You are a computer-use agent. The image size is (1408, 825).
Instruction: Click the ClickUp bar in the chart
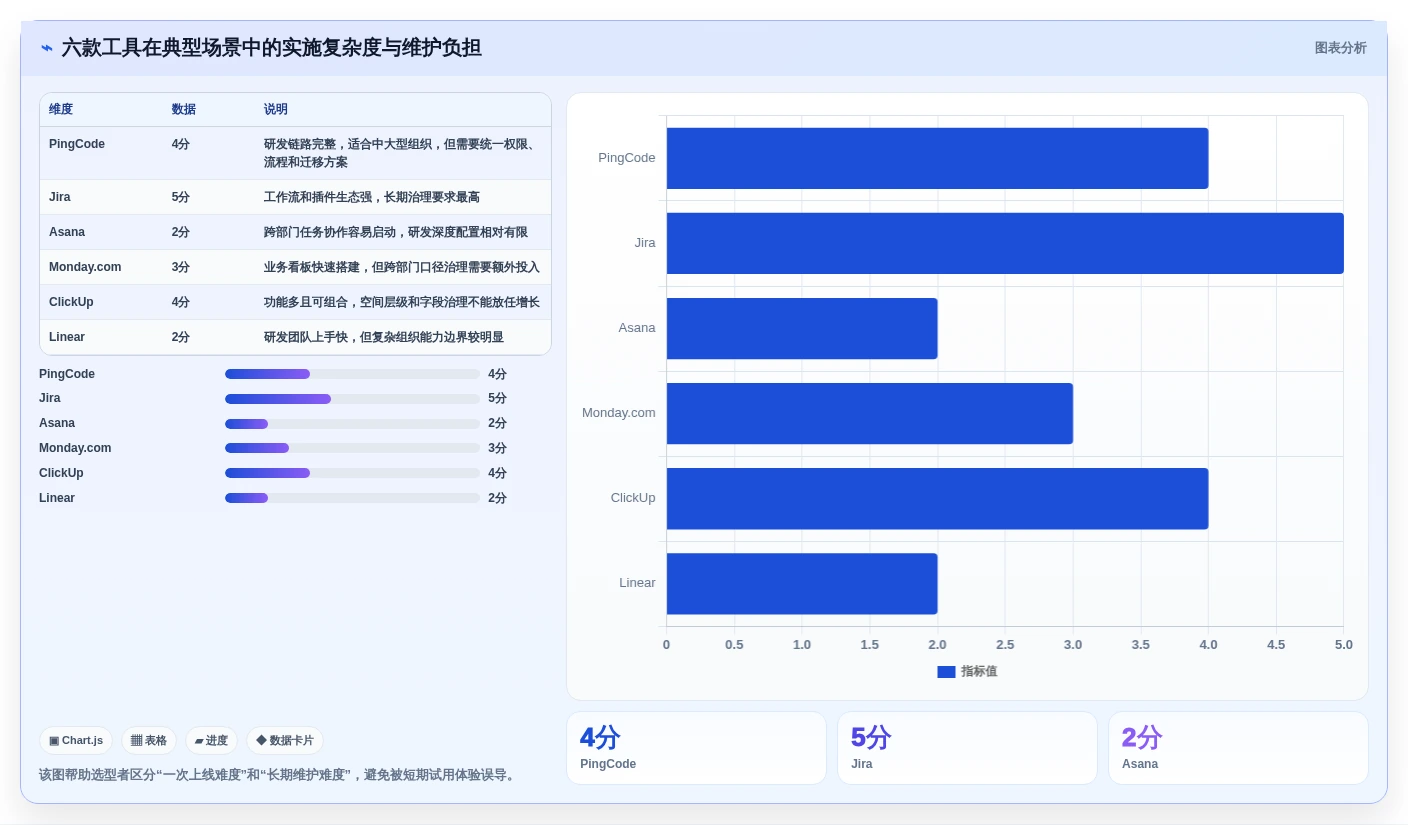pyautogui.click(x=937, y=498)
